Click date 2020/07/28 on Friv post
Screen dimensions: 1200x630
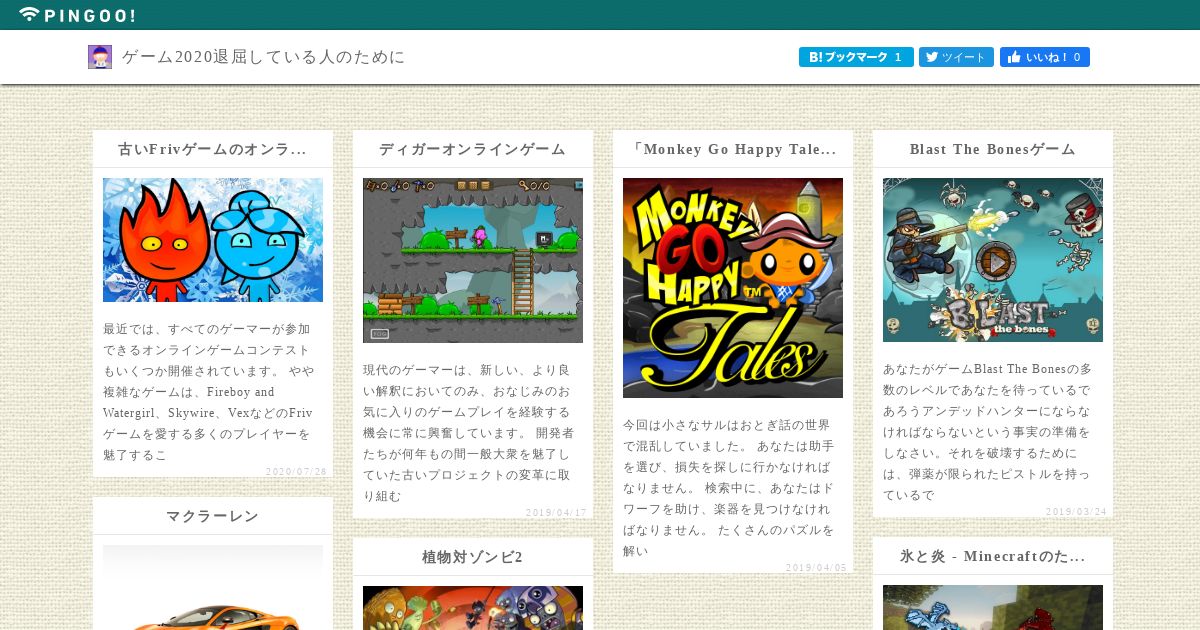(296, 471)
